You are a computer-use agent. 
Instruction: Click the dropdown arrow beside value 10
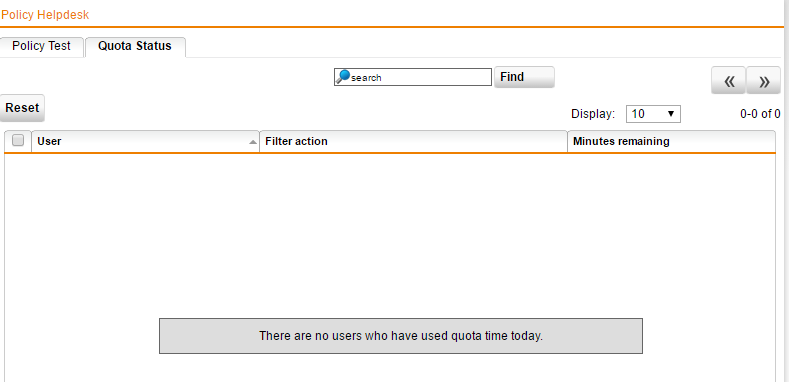click(x=671, y=114)
